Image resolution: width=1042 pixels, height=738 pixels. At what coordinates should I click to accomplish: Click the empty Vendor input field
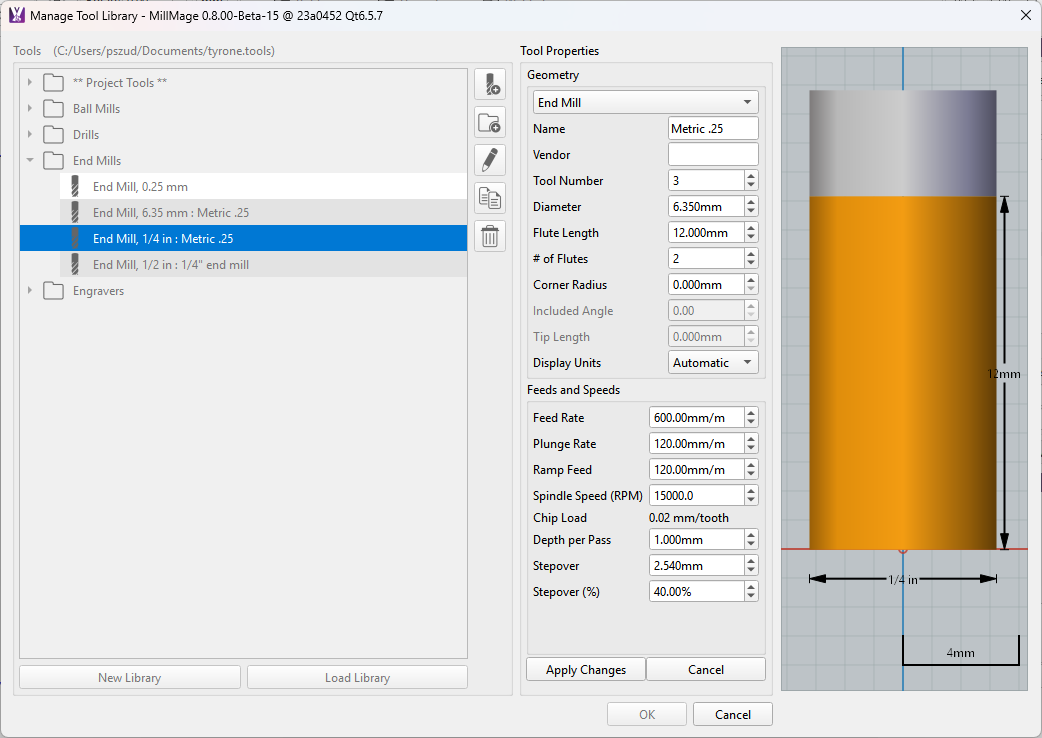(x=713, y=154)
